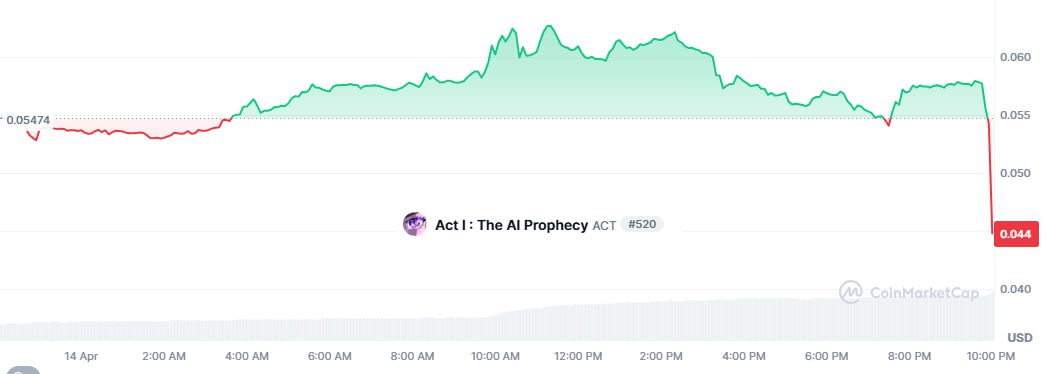Click the 0.050 price axis label

point(1015,173)
